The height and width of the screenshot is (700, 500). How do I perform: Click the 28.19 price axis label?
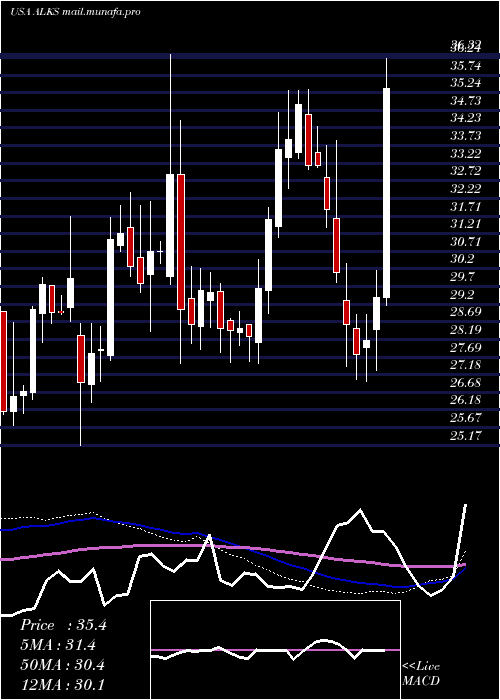coord(466,330)
